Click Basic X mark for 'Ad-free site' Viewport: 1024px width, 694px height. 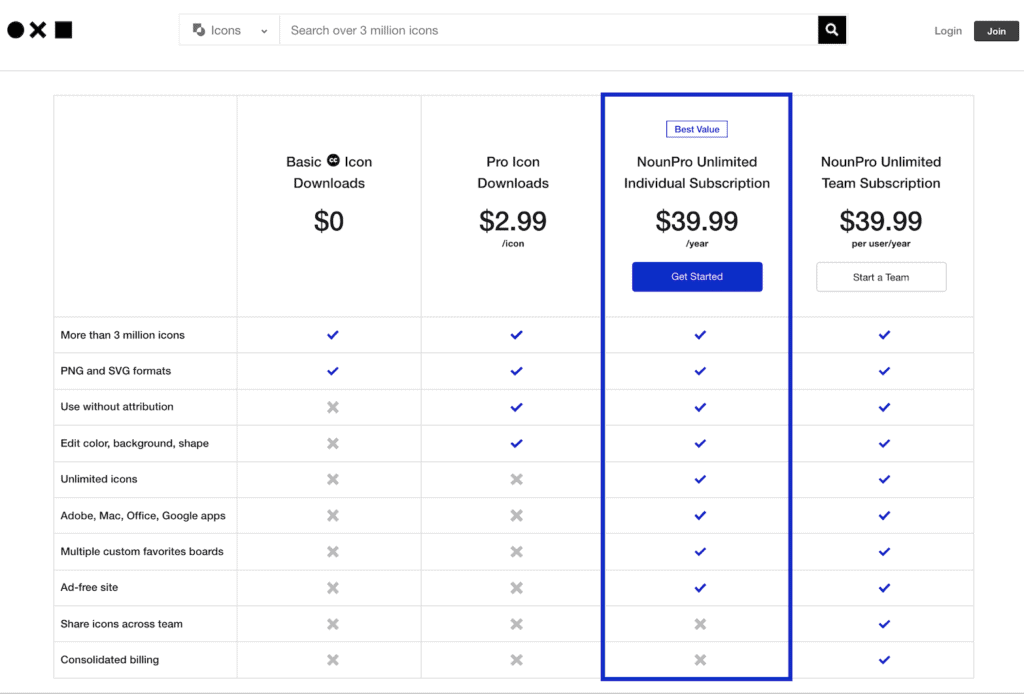tap(333, 588)
